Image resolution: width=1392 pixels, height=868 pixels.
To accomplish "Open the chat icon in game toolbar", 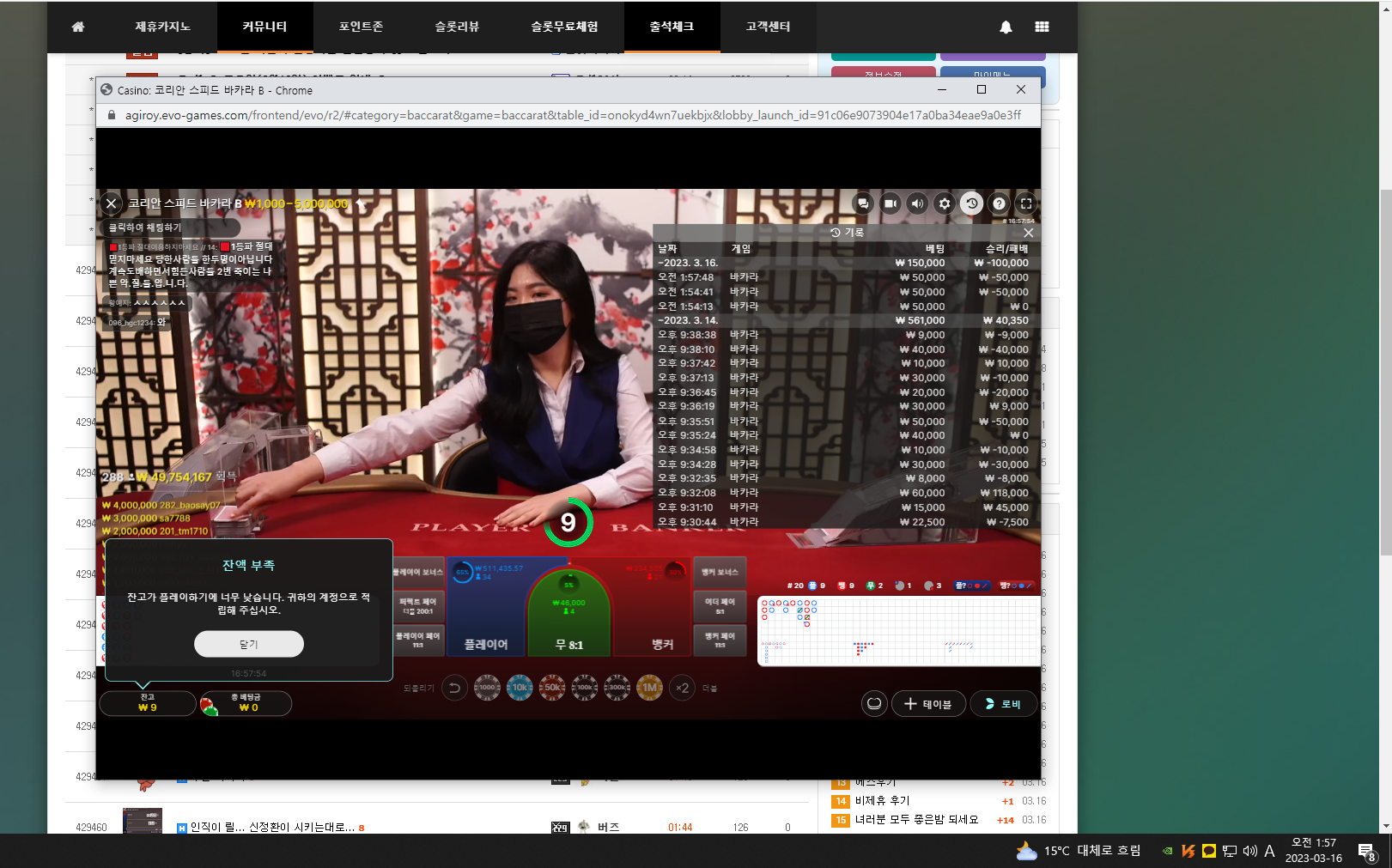I will pyautogui.click(x=863, y=203).
